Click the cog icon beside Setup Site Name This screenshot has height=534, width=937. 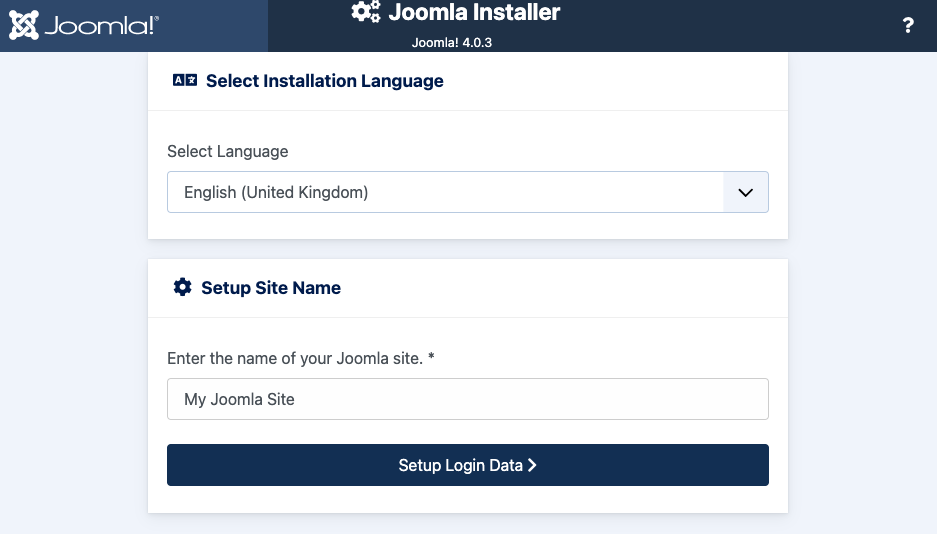(182, 287)
